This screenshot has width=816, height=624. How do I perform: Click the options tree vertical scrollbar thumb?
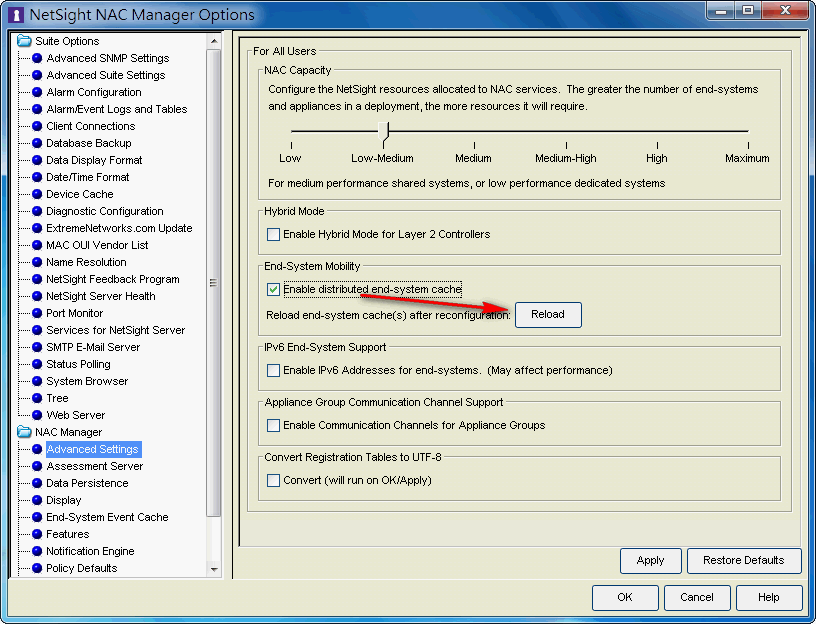pos(213,283)
